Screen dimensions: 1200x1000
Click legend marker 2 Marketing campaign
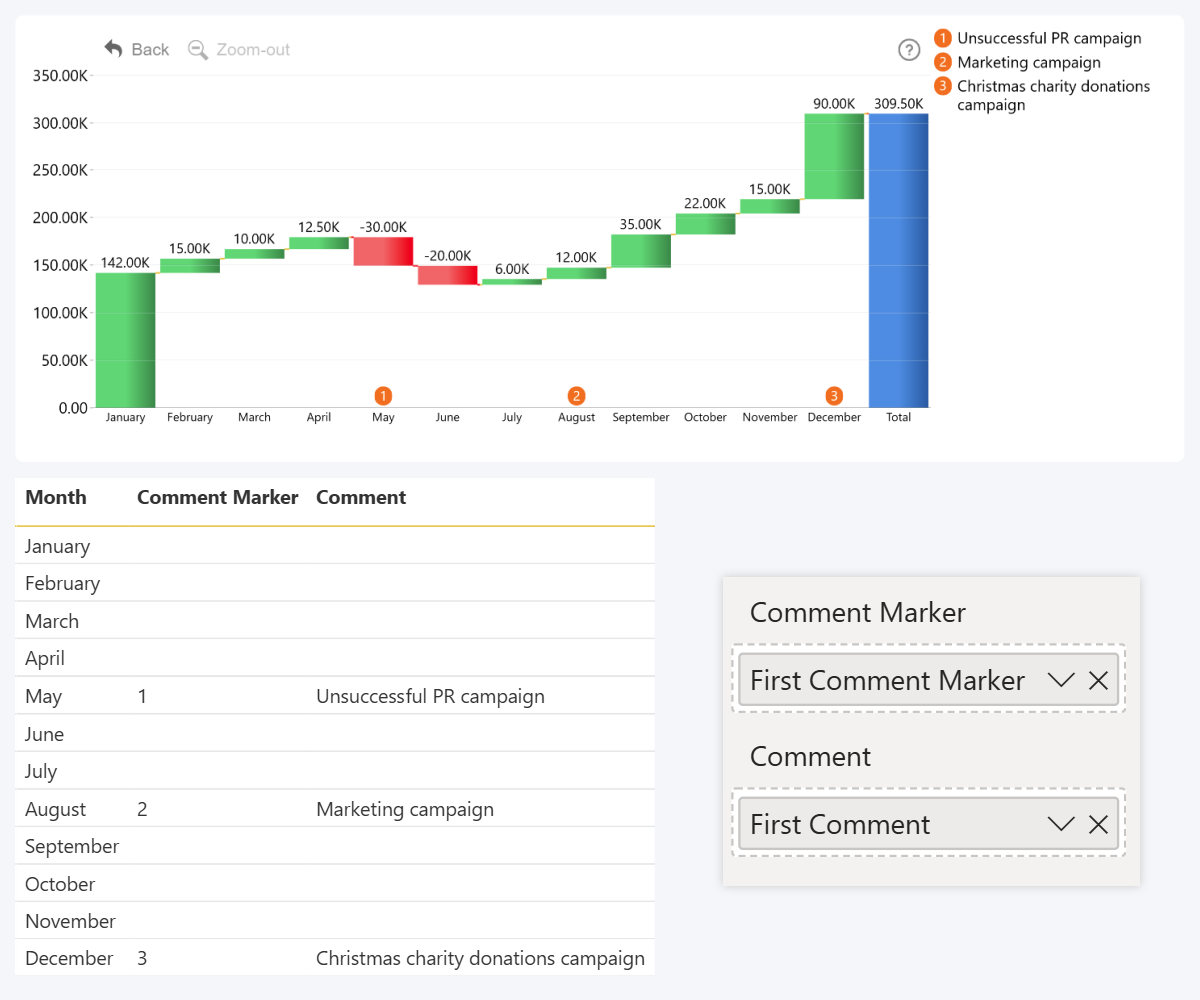coord(942,62)
